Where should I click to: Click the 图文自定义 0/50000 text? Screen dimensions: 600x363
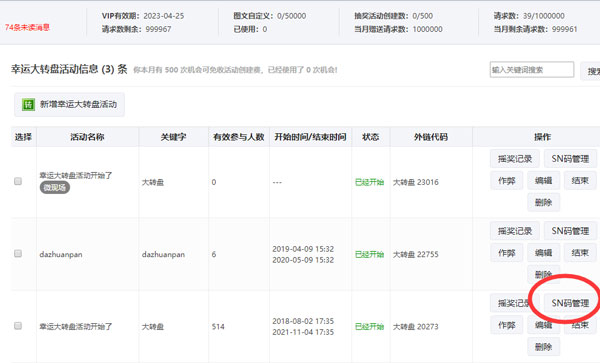pyautogui.click(x=270, y=16)
